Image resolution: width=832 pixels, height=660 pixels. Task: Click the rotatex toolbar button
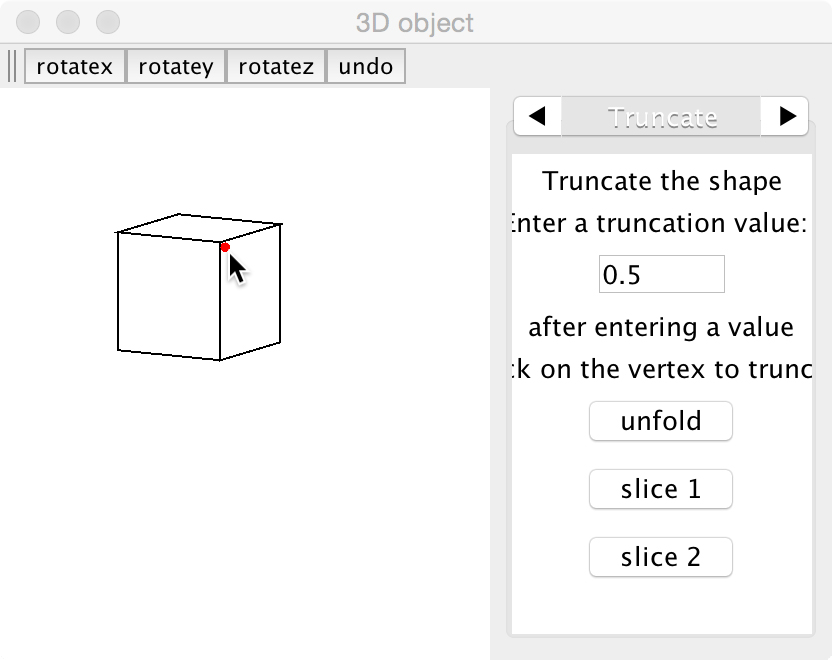(75, 67)
